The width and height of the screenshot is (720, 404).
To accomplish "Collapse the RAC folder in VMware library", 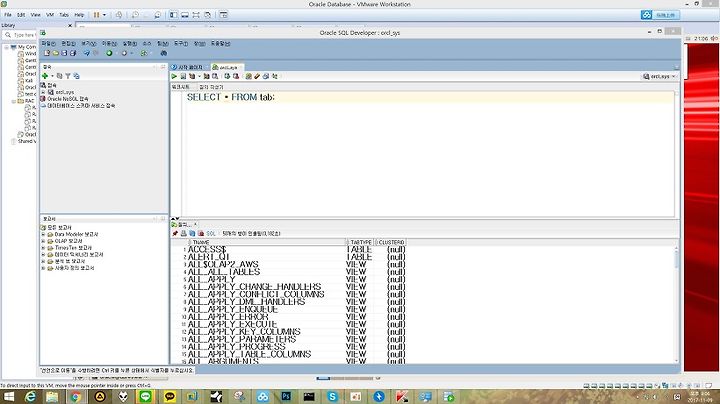I will coord(14,101).
